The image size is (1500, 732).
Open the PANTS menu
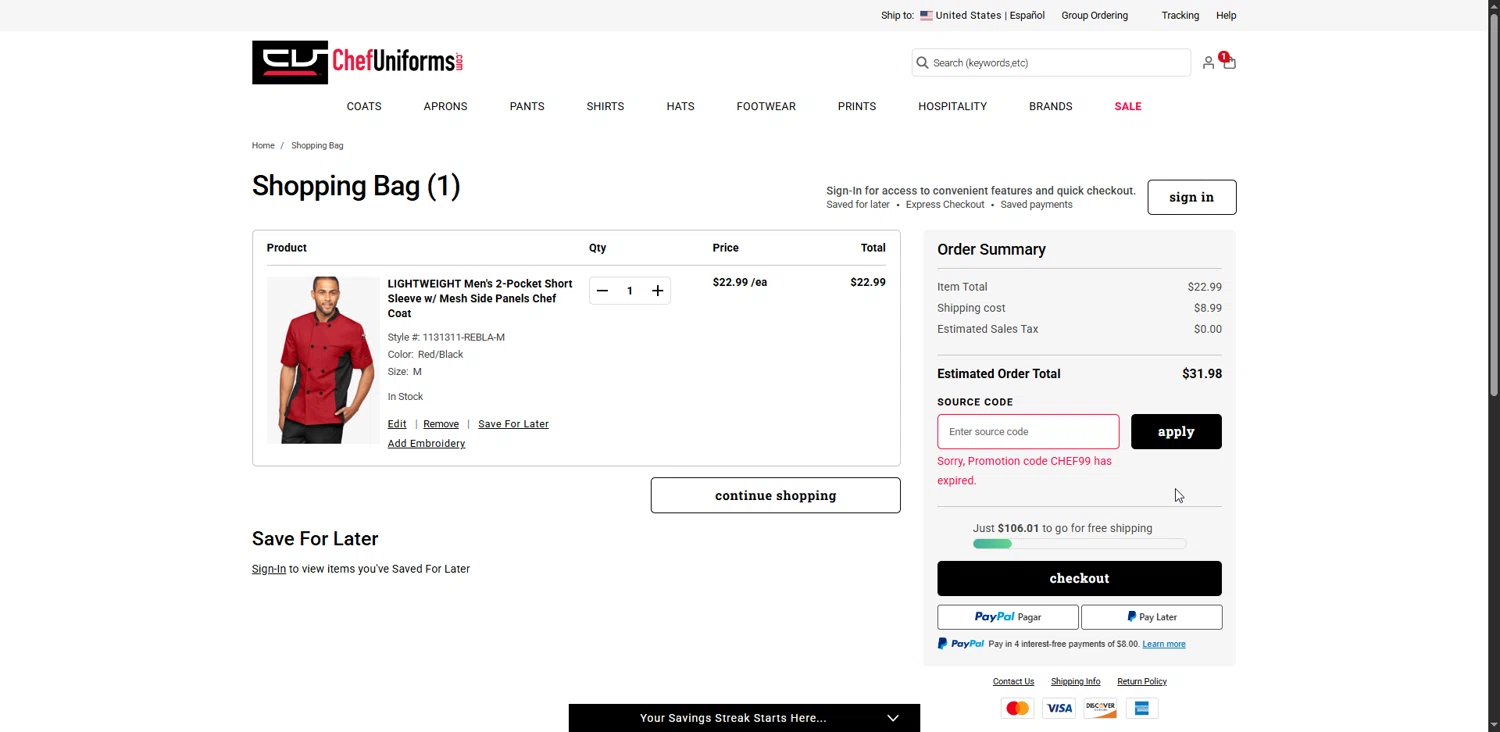coord(527,106)
